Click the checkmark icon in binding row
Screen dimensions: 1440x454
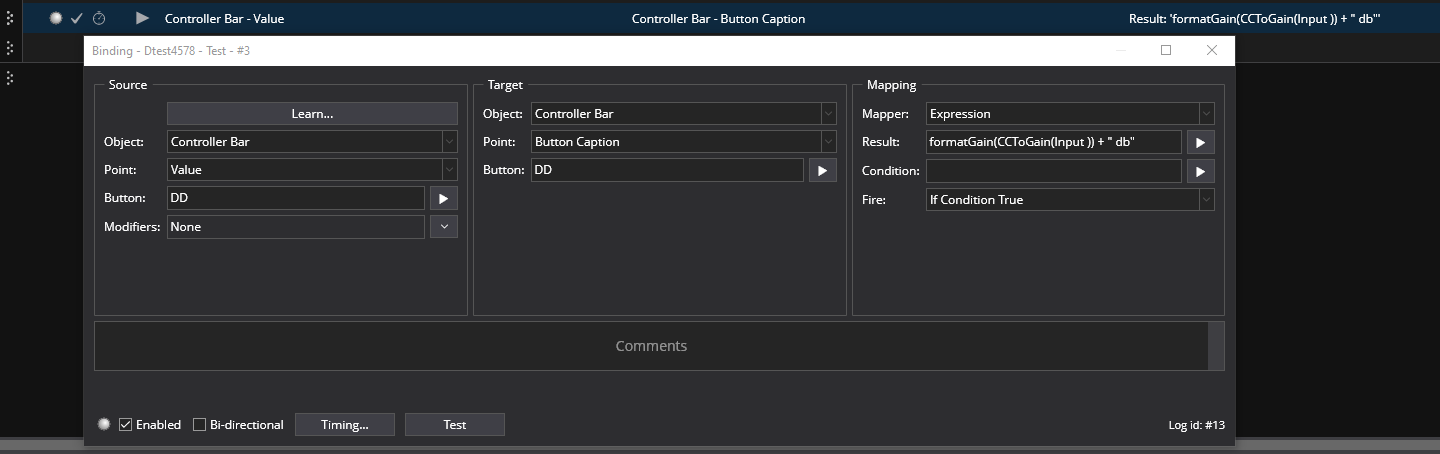77,18
